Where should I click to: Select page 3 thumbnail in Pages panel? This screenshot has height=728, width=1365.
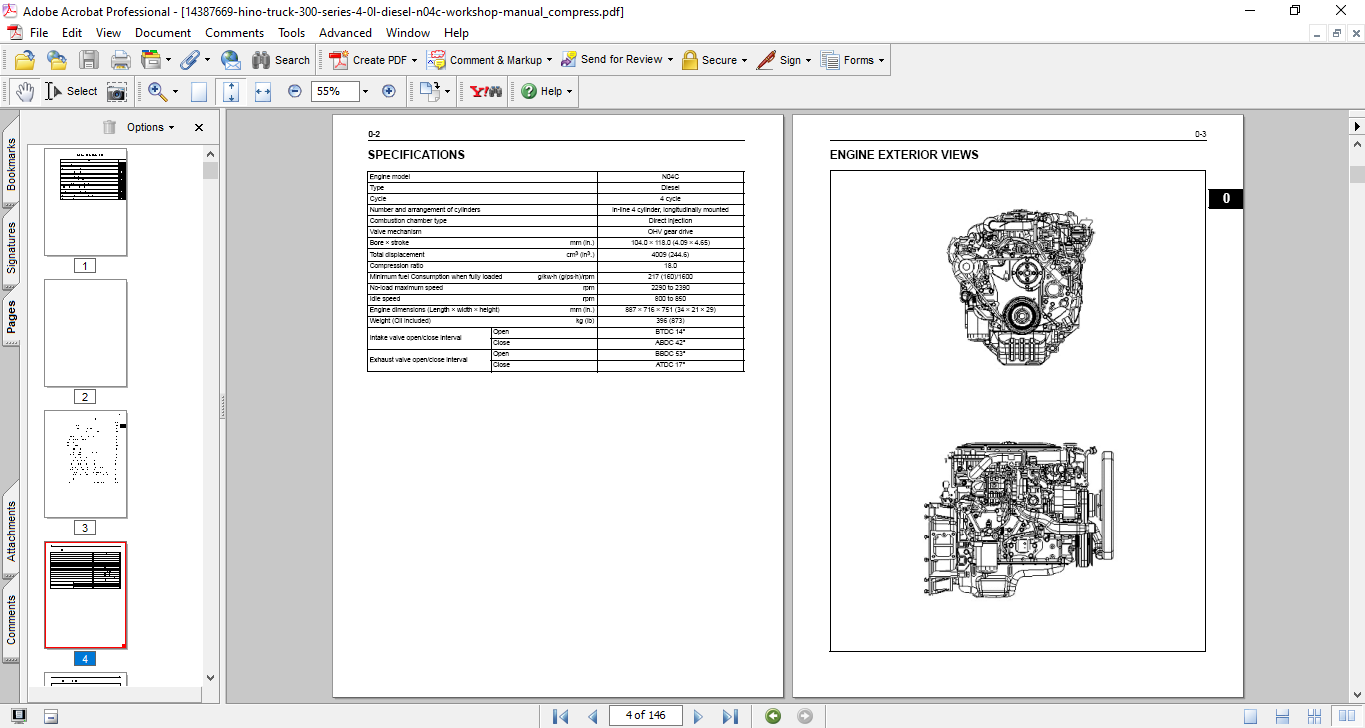pos(86,464)
